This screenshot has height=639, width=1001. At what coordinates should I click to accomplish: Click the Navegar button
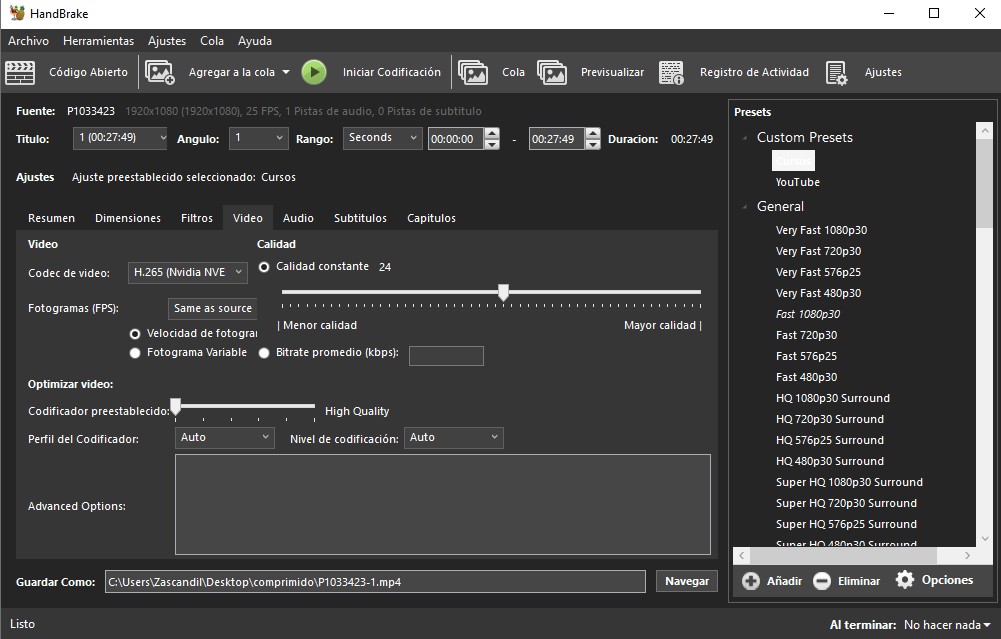(687, 581)
